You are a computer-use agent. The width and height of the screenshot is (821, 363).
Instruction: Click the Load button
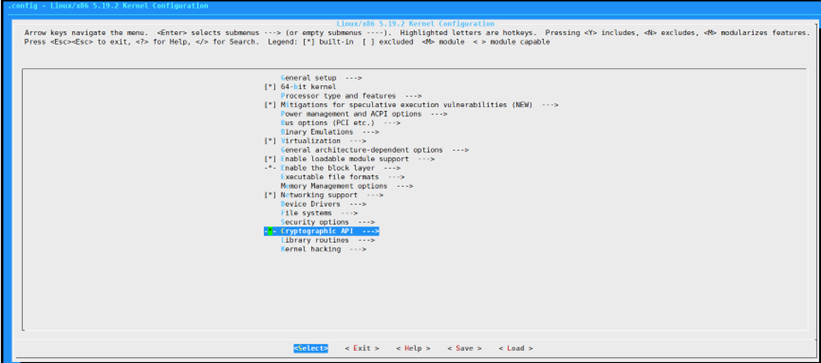click(516, 348)
